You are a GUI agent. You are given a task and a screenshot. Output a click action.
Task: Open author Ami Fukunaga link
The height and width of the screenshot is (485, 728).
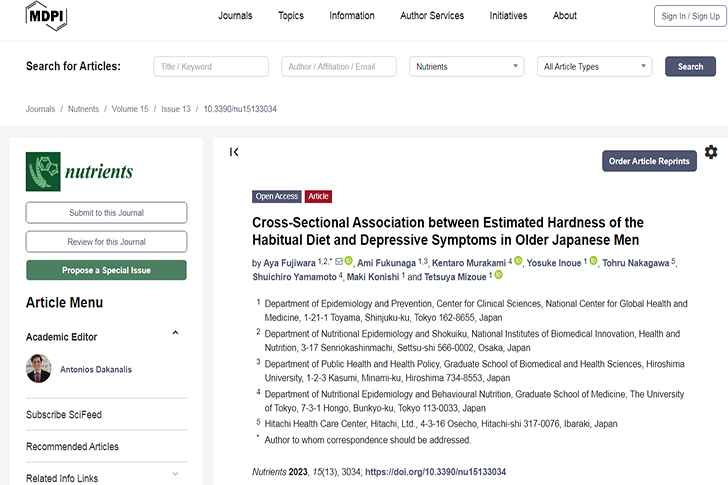(386, 263)
